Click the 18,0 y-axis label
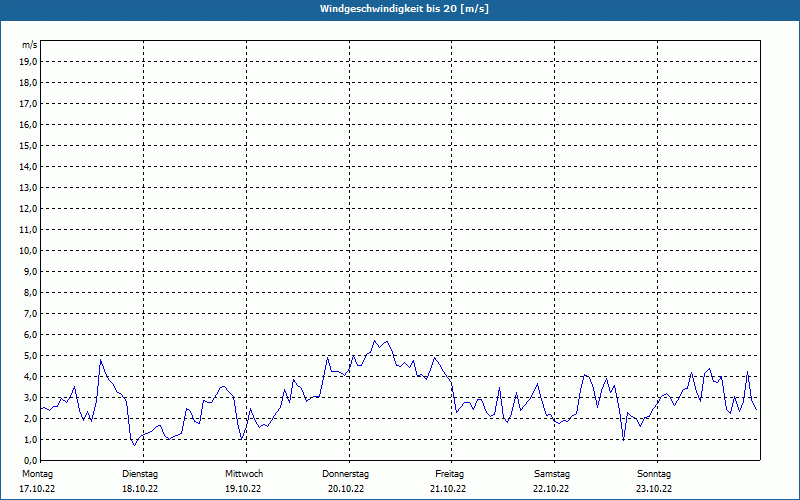Image resolution: width=800 pixels, height=500 pixels. [28, 83]
